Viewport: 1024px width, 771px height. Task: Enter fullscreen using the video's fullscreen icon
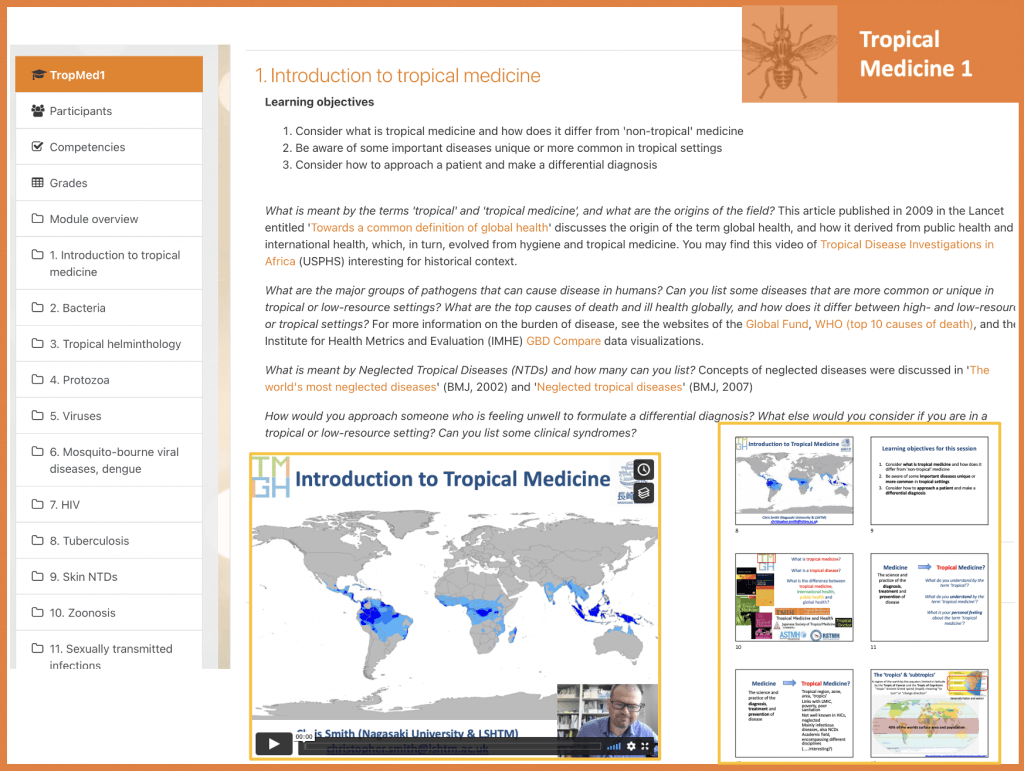click(645, 746)
